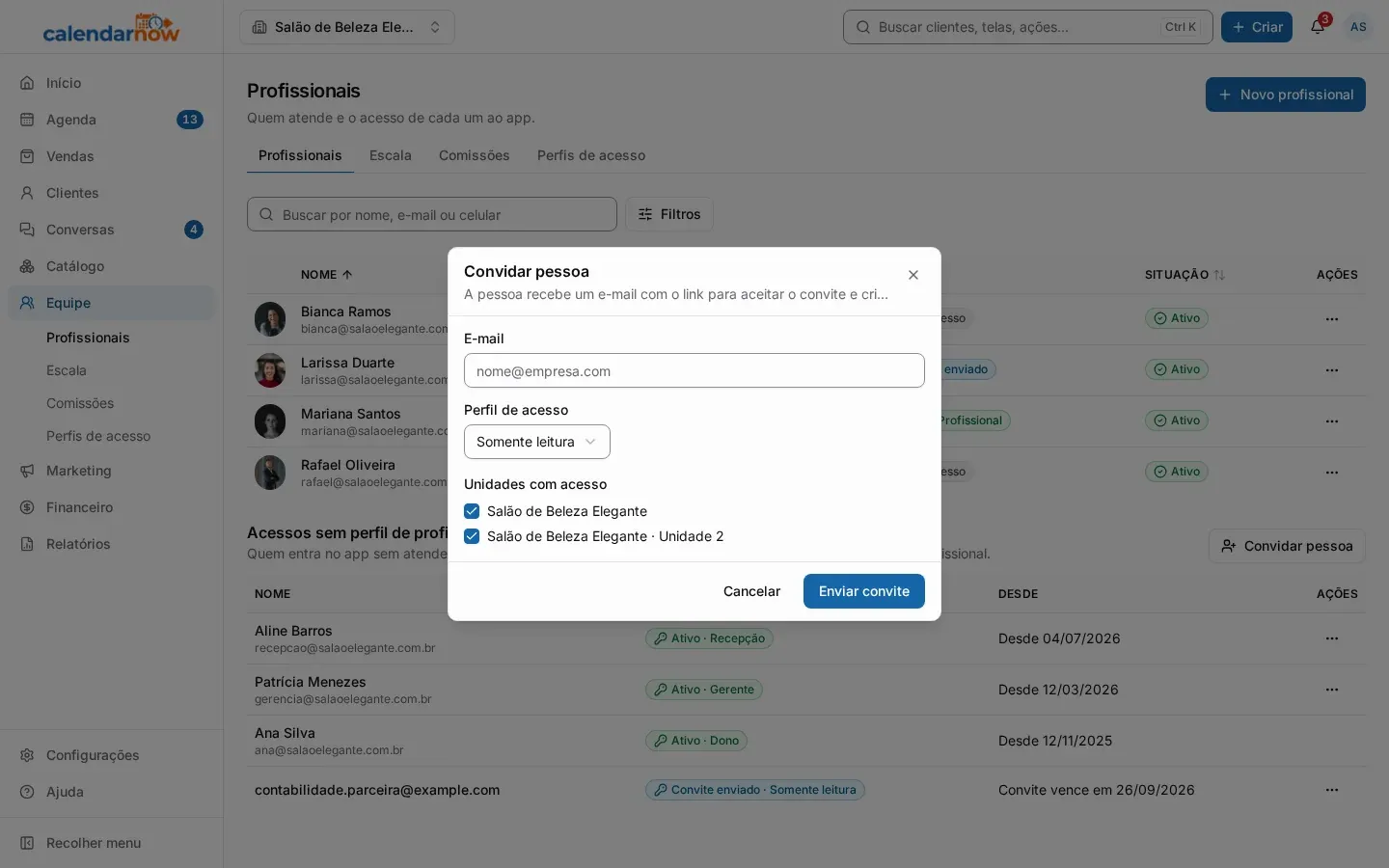
Task: Collapse sidebar with Recolher menu
Action: tap(112, 843)
